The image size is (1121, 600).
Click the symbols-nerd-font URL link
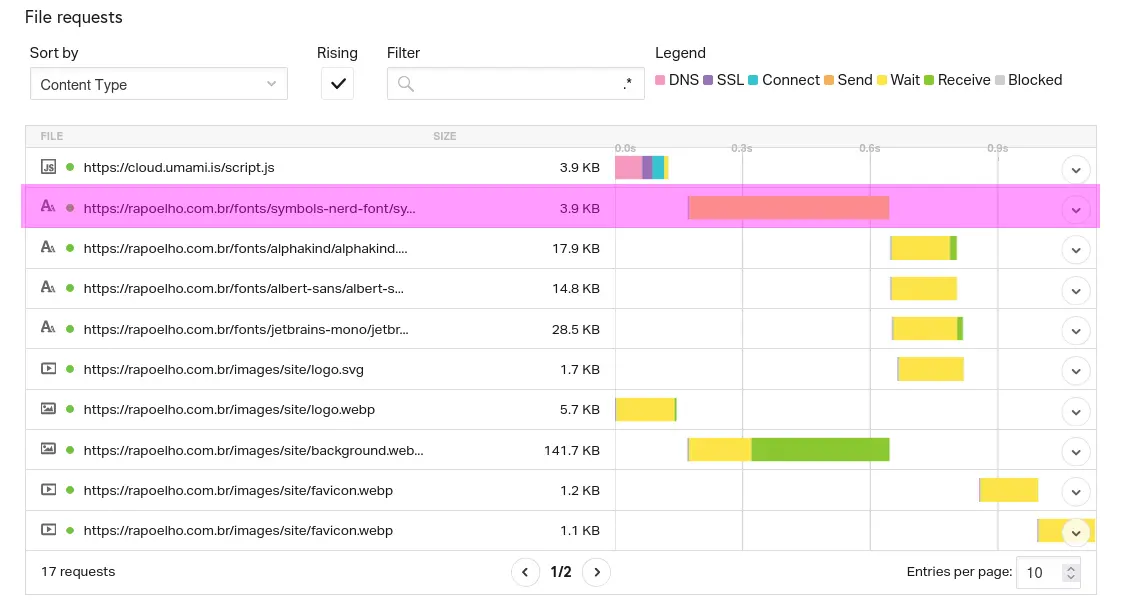tap(249, 208)
